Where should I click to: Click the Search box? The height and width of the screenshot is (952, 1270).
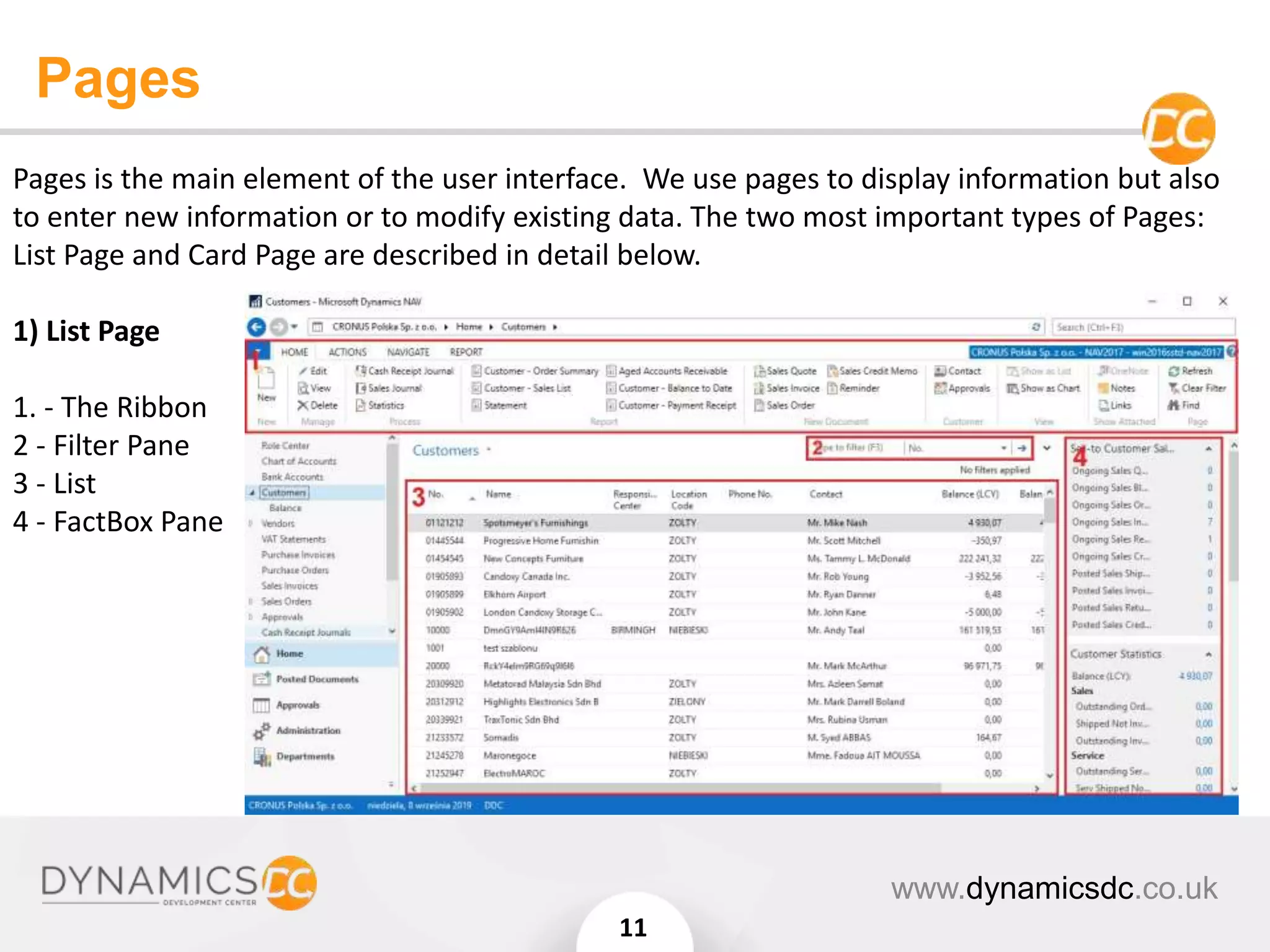coord(1143,327)
